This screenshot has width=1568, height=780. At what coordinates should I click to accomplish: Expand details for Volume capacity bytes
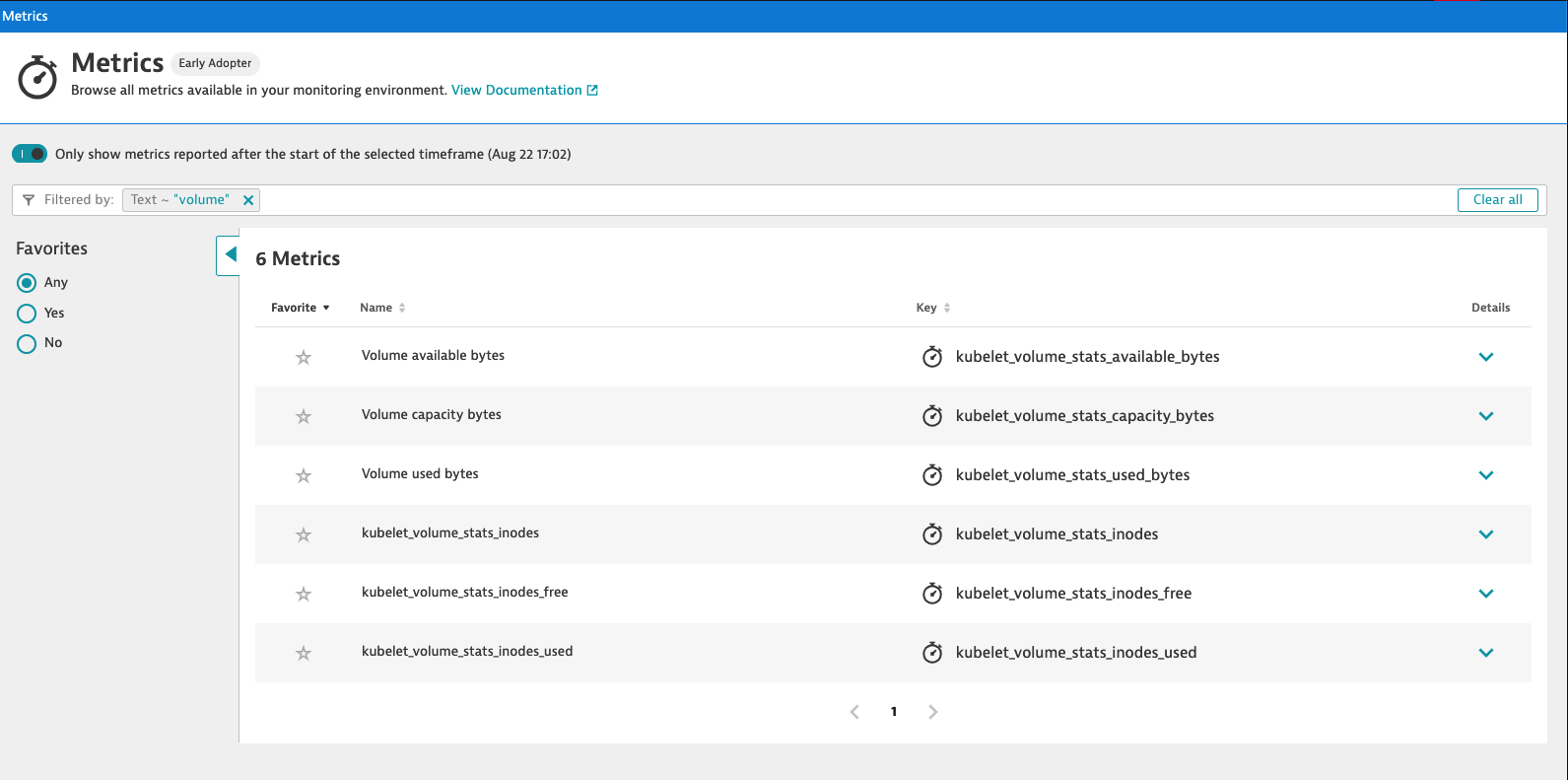pyautogui.click(x=1486, y=416)
